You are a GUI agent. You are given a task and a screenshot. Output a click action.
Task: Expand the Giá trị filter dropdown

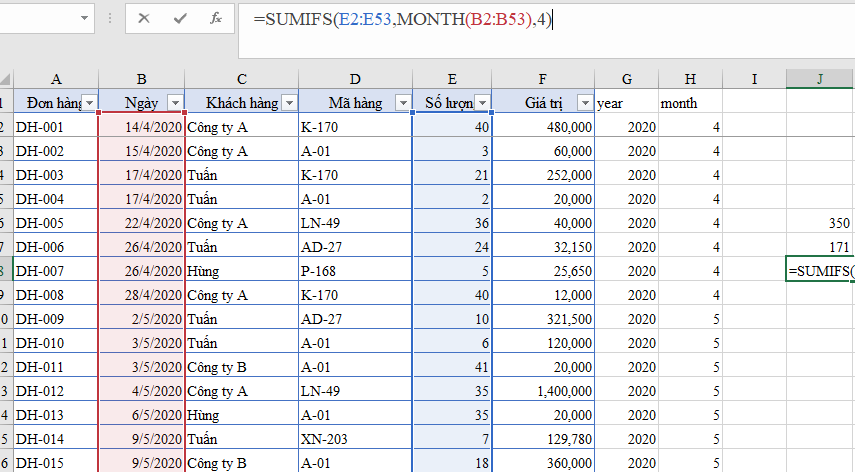pos(584,103)
